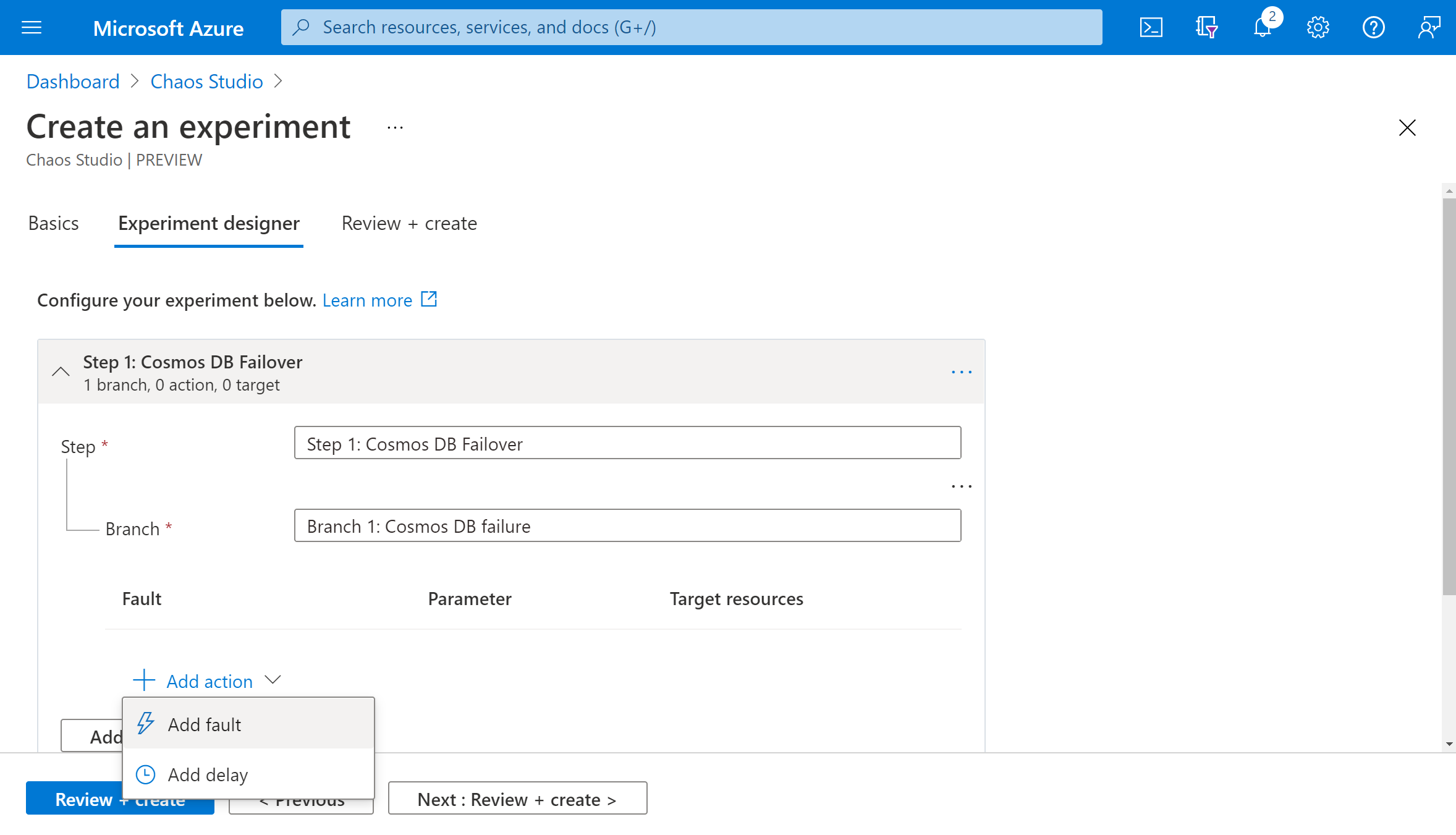1456x835 pixels.
Task: Edit the Branch name input field
Action: point(629,526)
